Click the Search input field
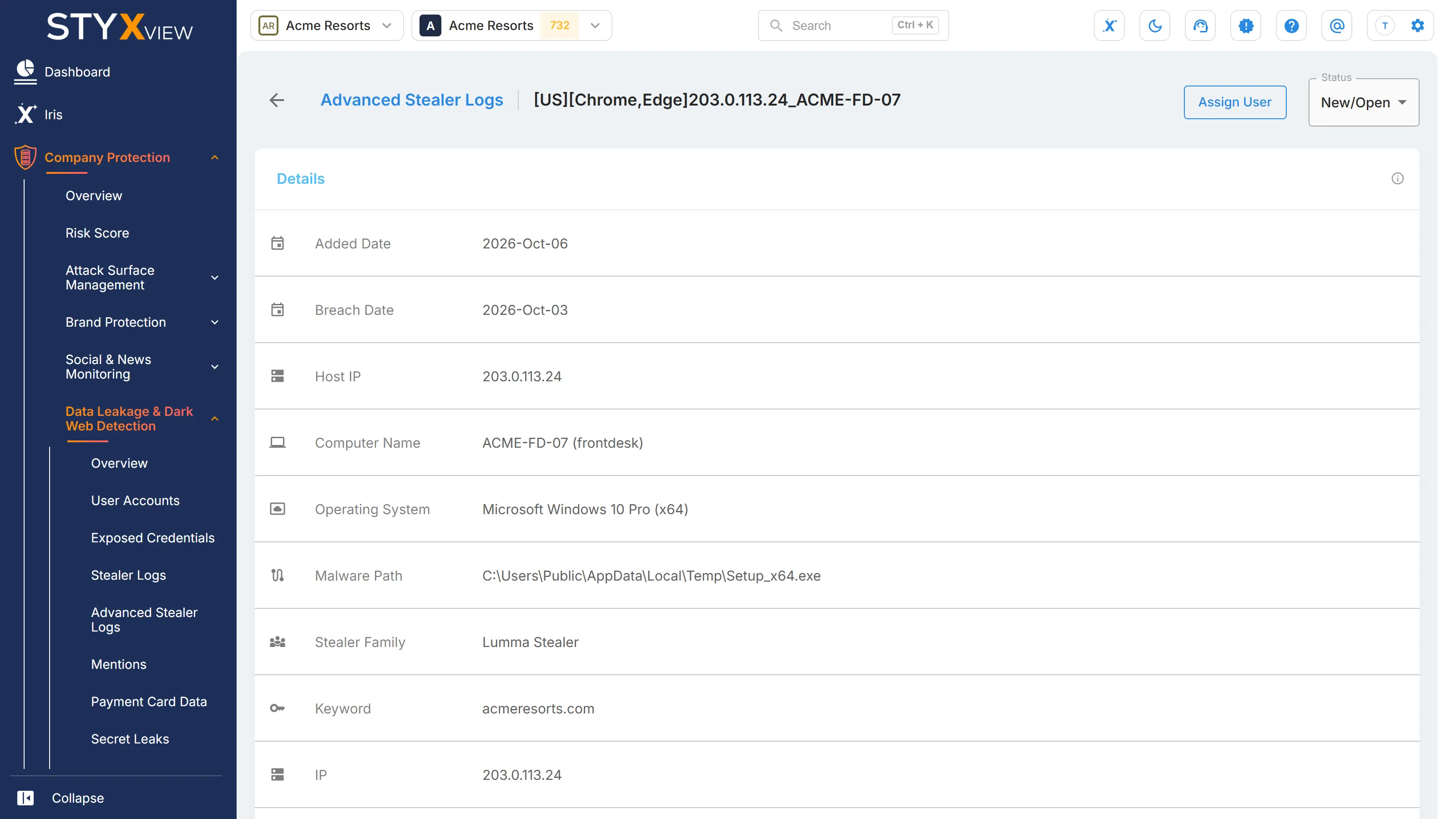The image size is (1456, 819). (853, 25)
